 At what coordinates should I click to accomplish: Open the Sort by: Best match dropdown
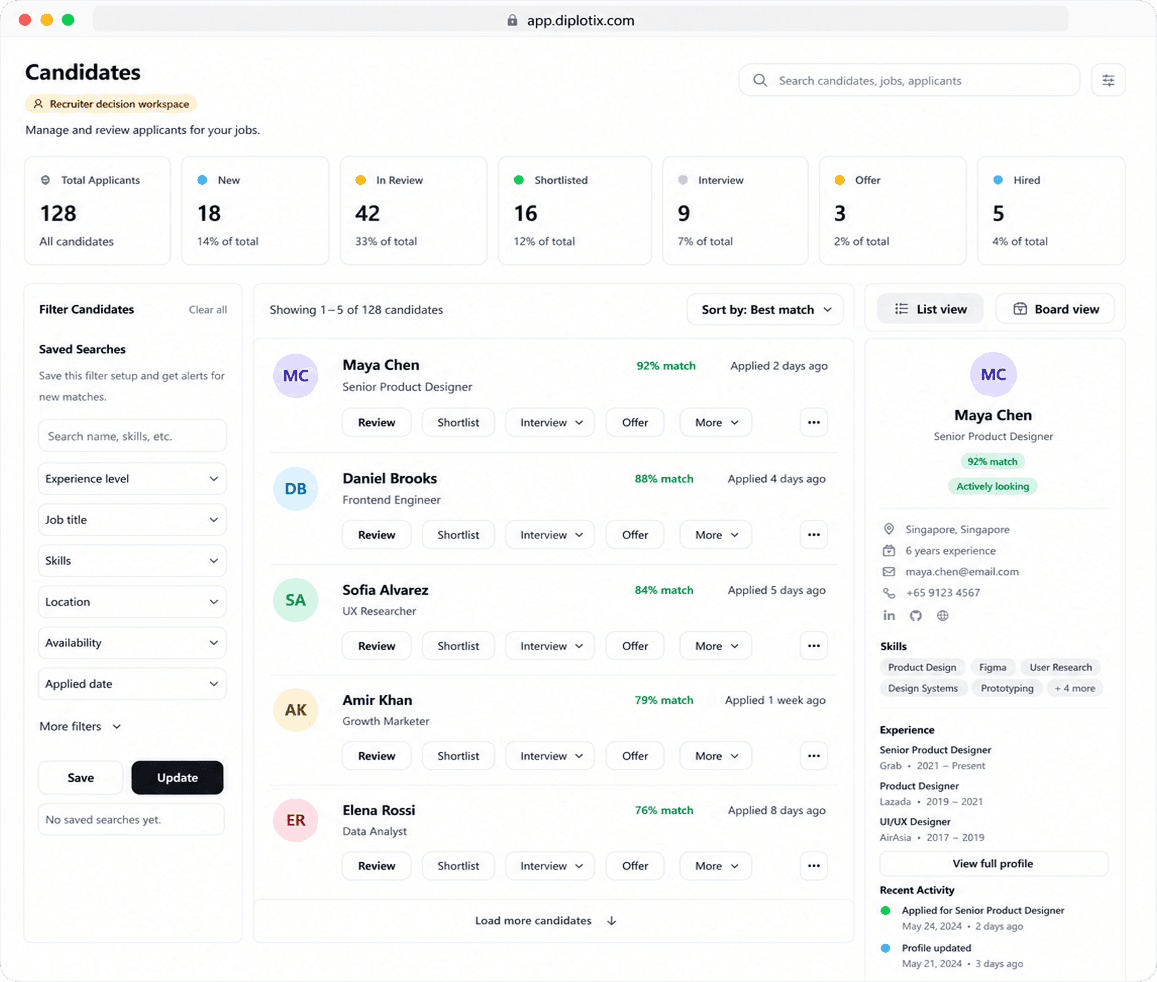765,310
